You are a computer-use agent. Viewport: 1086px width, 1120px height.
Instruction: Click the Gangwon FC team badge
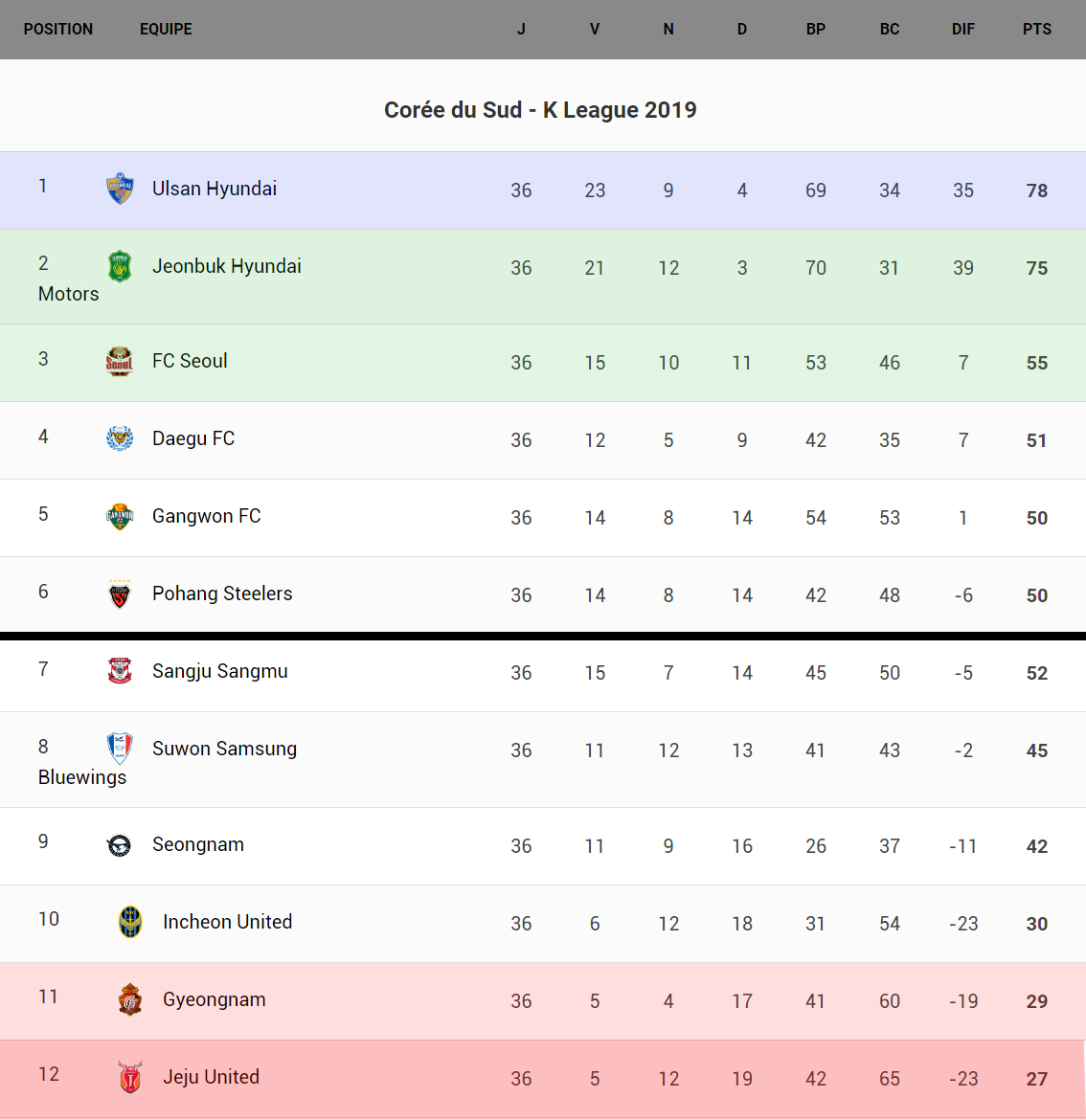pyautogui.click(x=120, y=516)
